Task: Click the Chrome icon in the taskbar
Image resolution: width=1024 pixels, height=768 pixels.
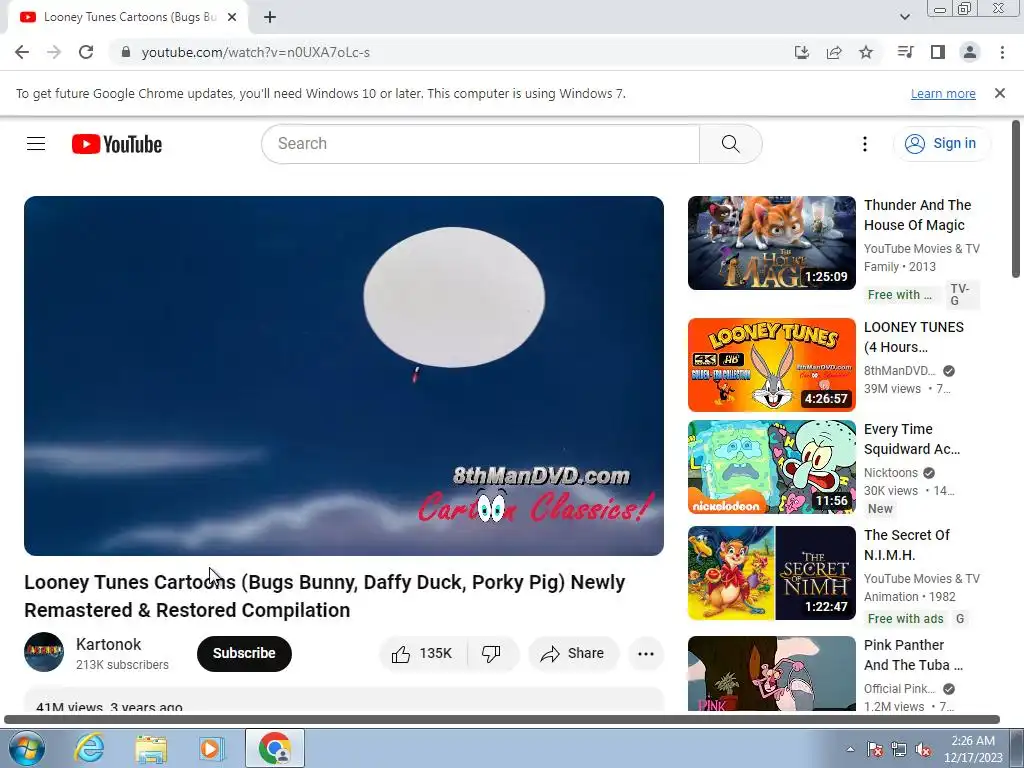Action: point(275,748)
